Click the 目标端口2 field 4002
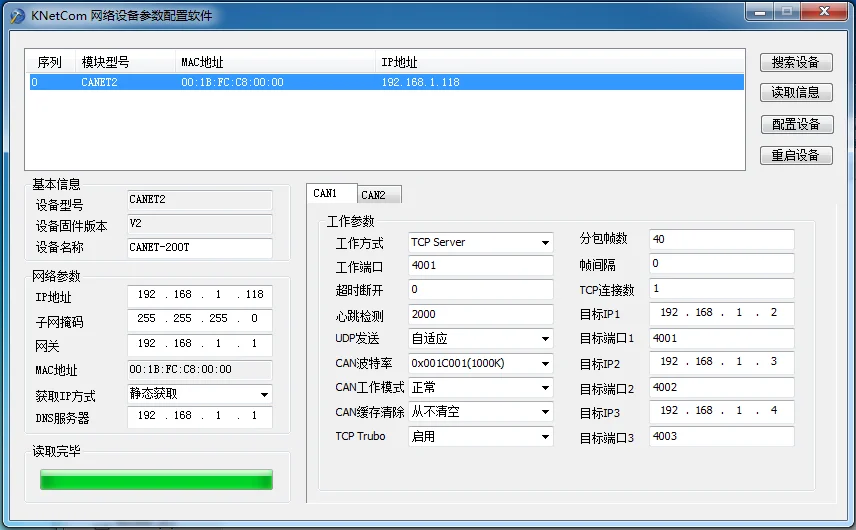The width and height of the screenshot is (856, 530). click(722, 388)
